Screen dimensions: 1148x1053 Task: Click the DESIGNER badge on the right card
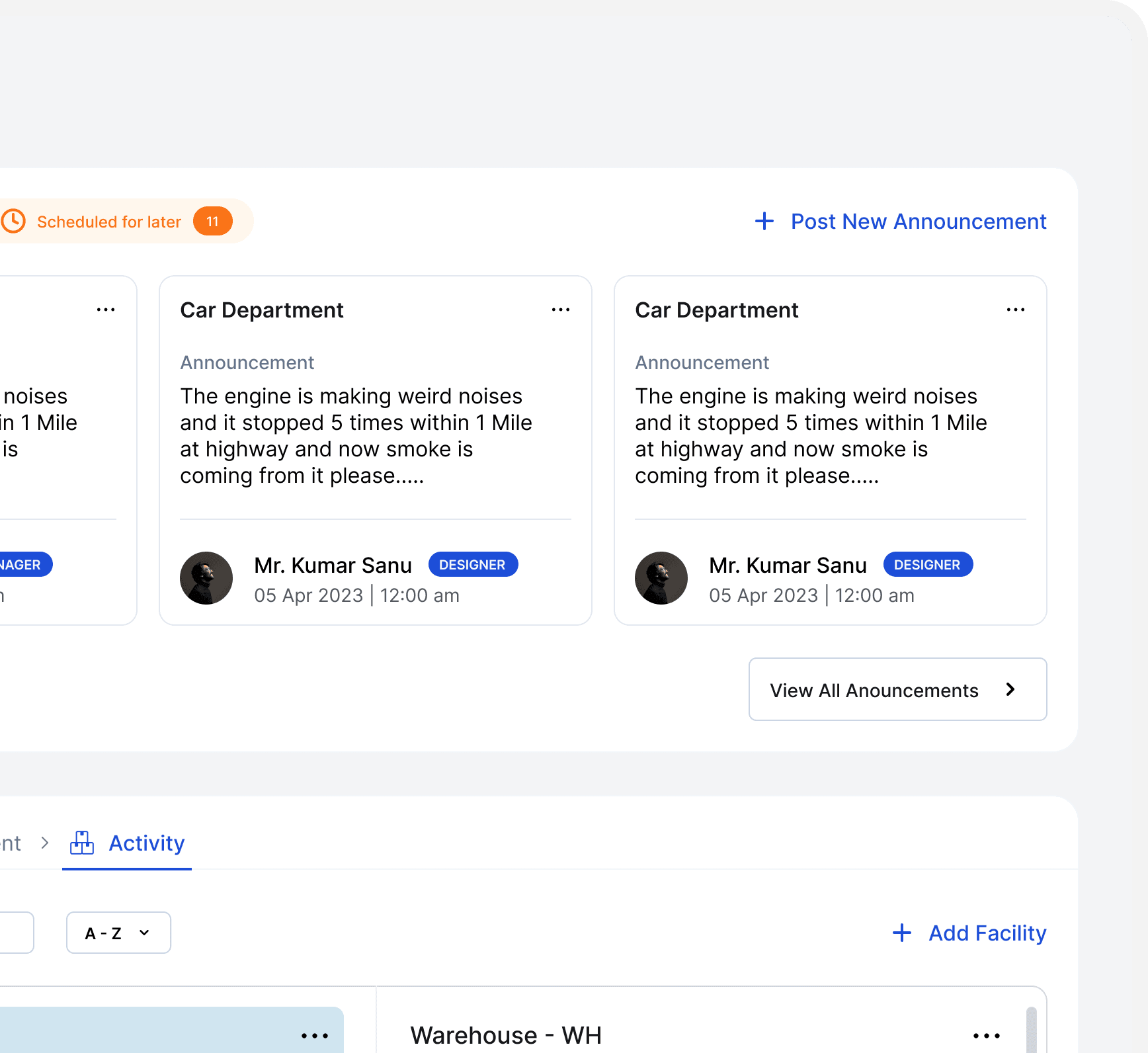pos(927,564)
